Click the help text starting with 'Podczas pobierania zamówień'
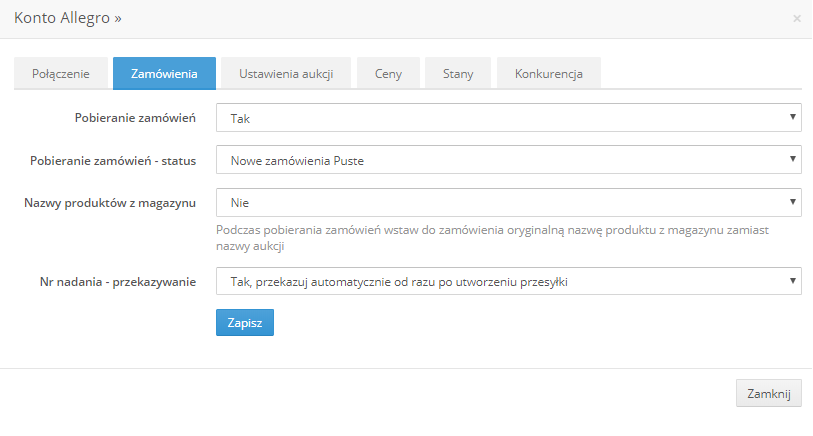Image resolution: width=813 pixels, height=436 pixels. click(493, 237)
